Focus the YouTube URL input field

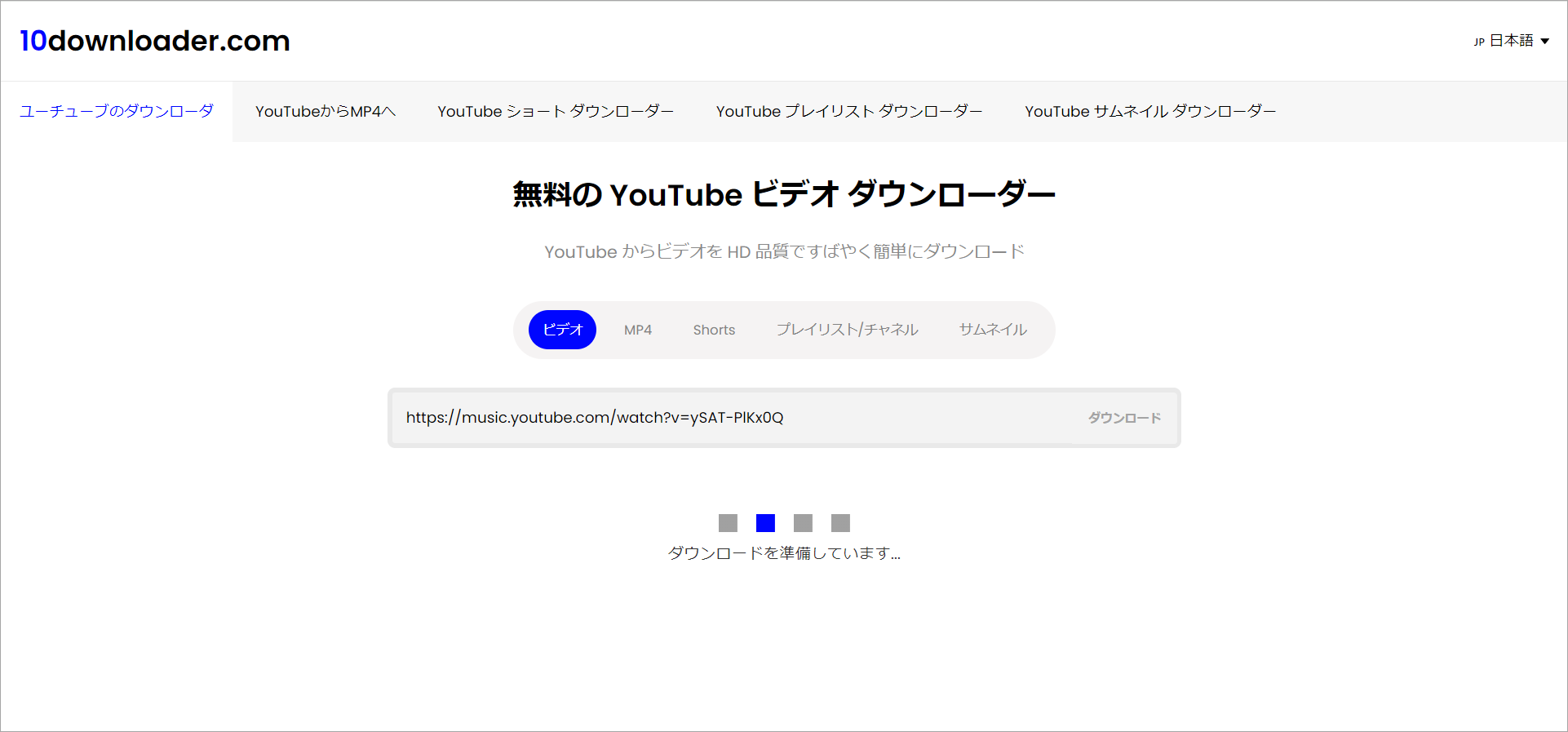(x=732, y=418)
